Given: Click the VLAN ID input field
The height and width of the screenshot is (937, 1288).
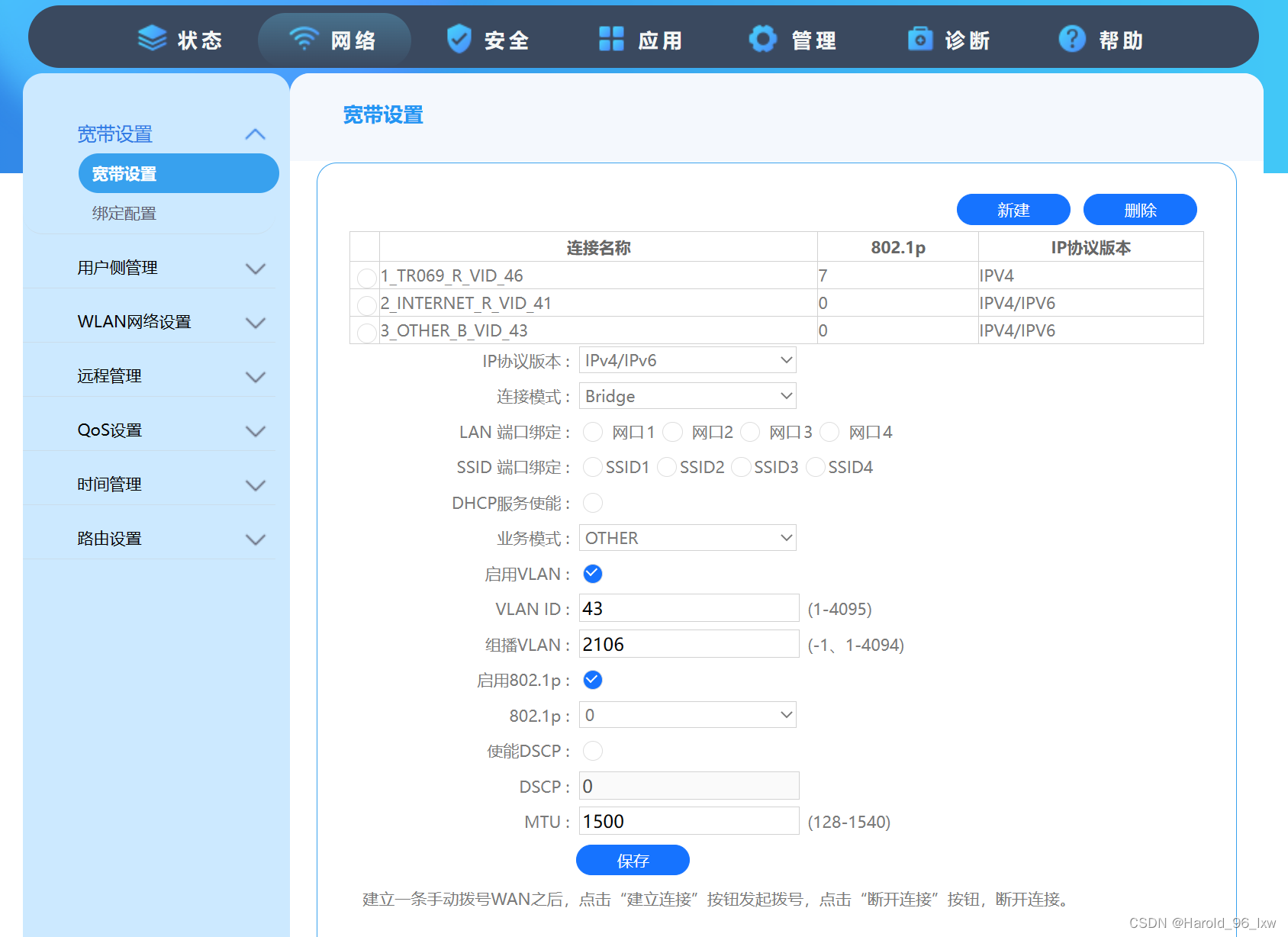Looking at the screenshot, I should (689, 608).
